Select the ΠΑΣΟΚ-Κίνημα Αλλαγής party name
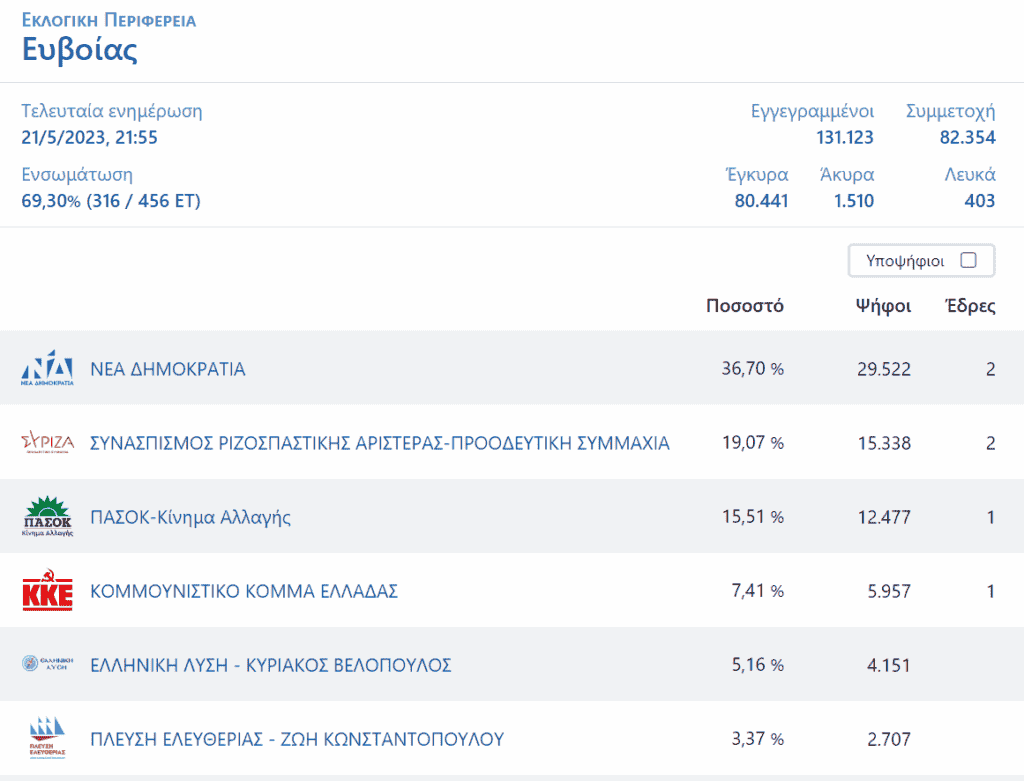This screenshot has width=1024, height=781. pos(191,517)
